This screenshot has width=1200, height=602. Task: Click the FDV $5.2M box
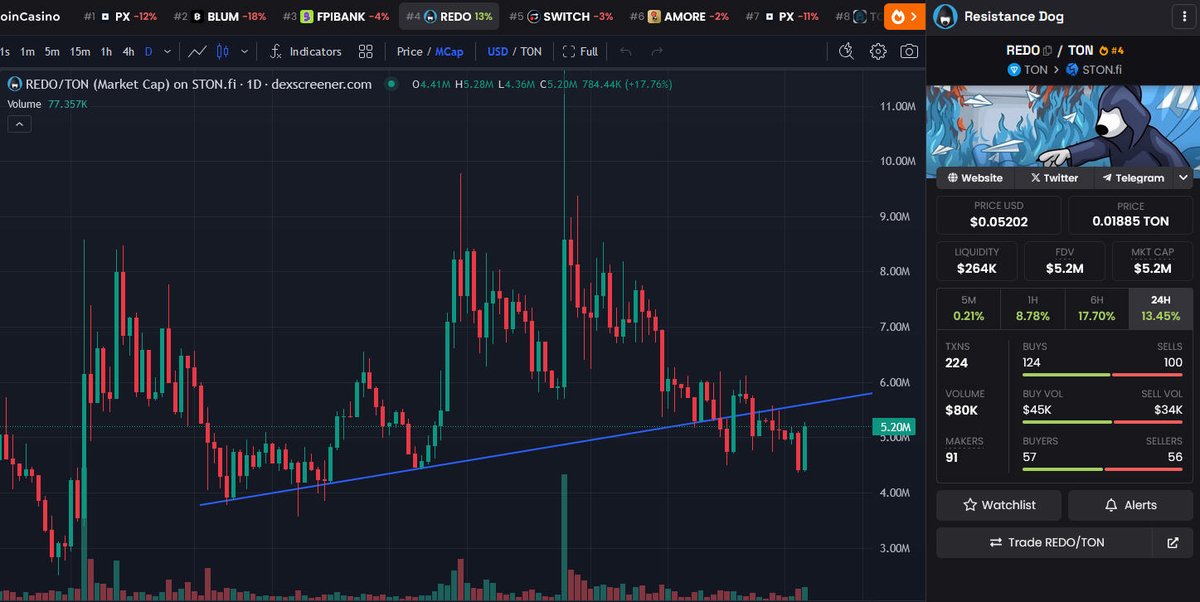pos(1064,261)
